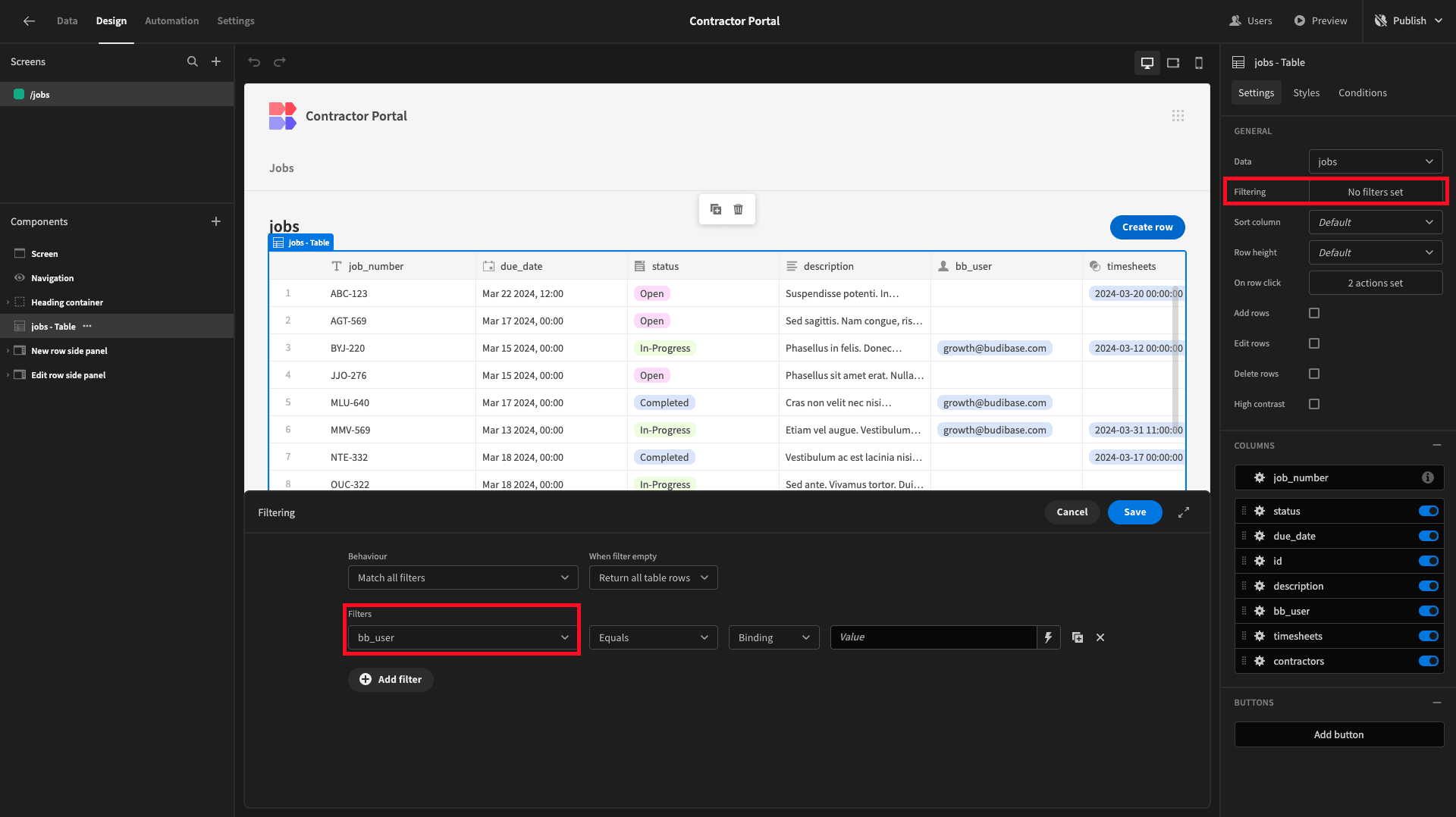Enable the High contrast checkbox

(x=1314, y=404)
